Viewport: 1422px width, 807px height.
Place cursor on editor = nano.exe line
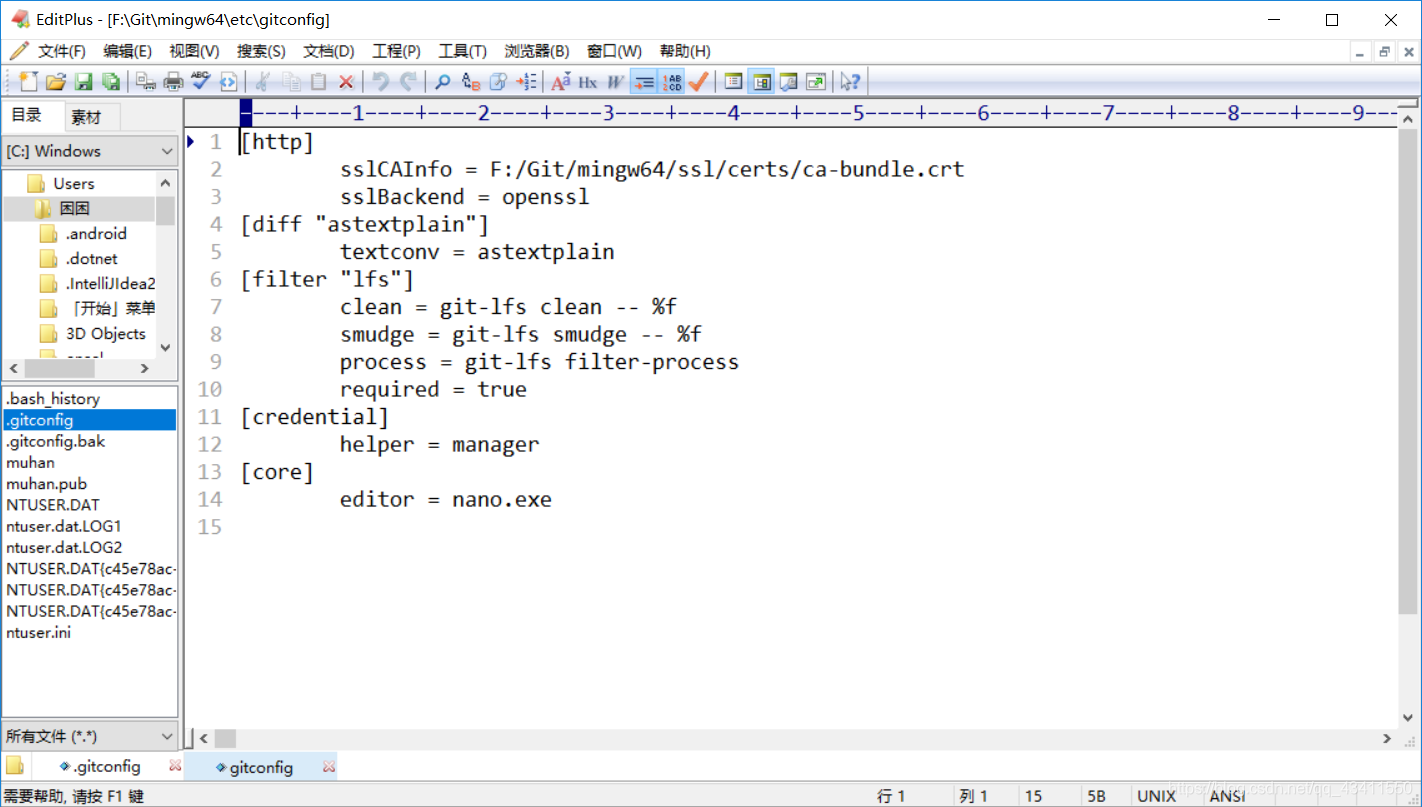pos(445,499)
